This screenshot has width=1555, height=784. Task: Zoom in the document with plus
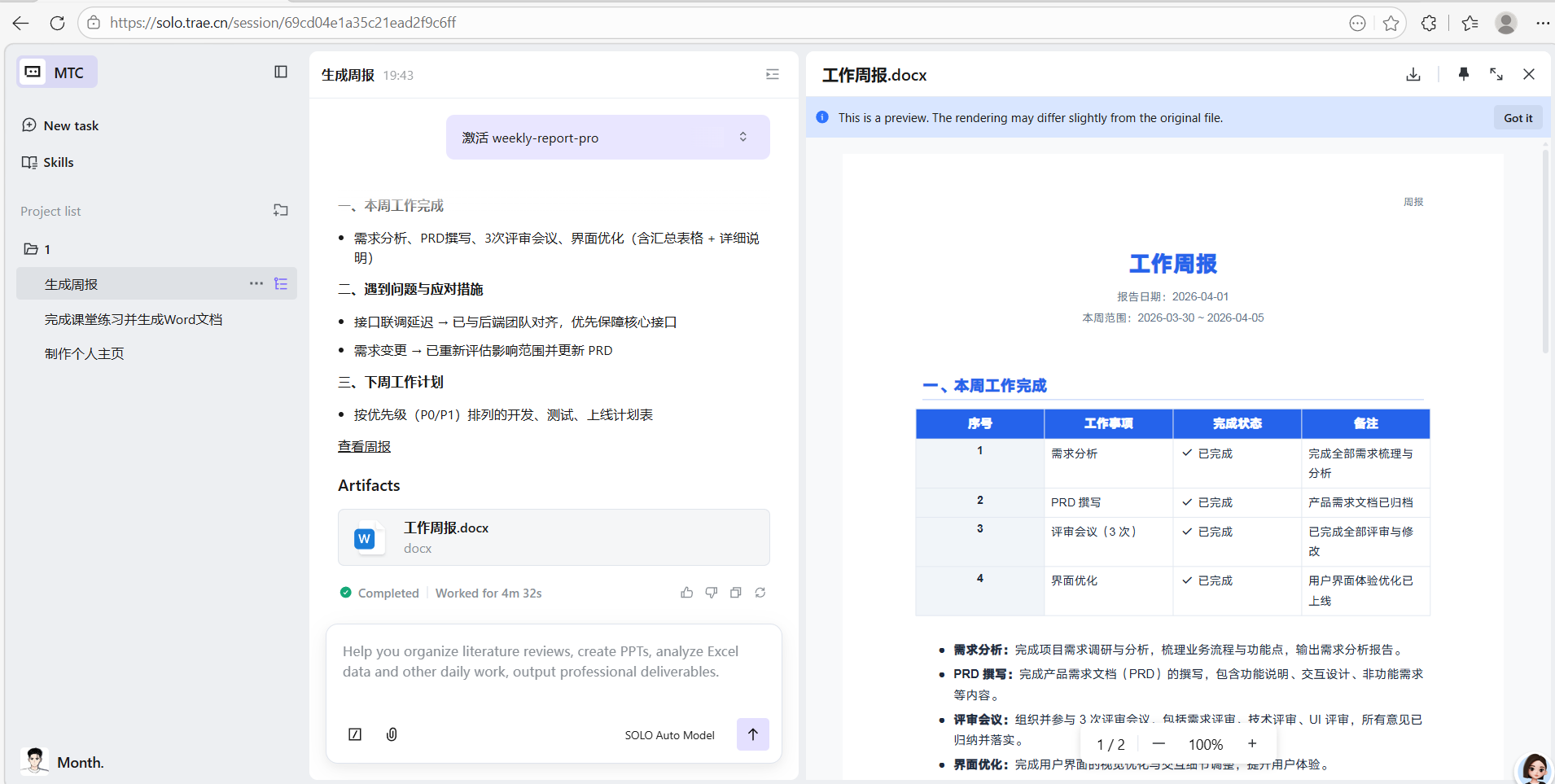pos(1252,743)
